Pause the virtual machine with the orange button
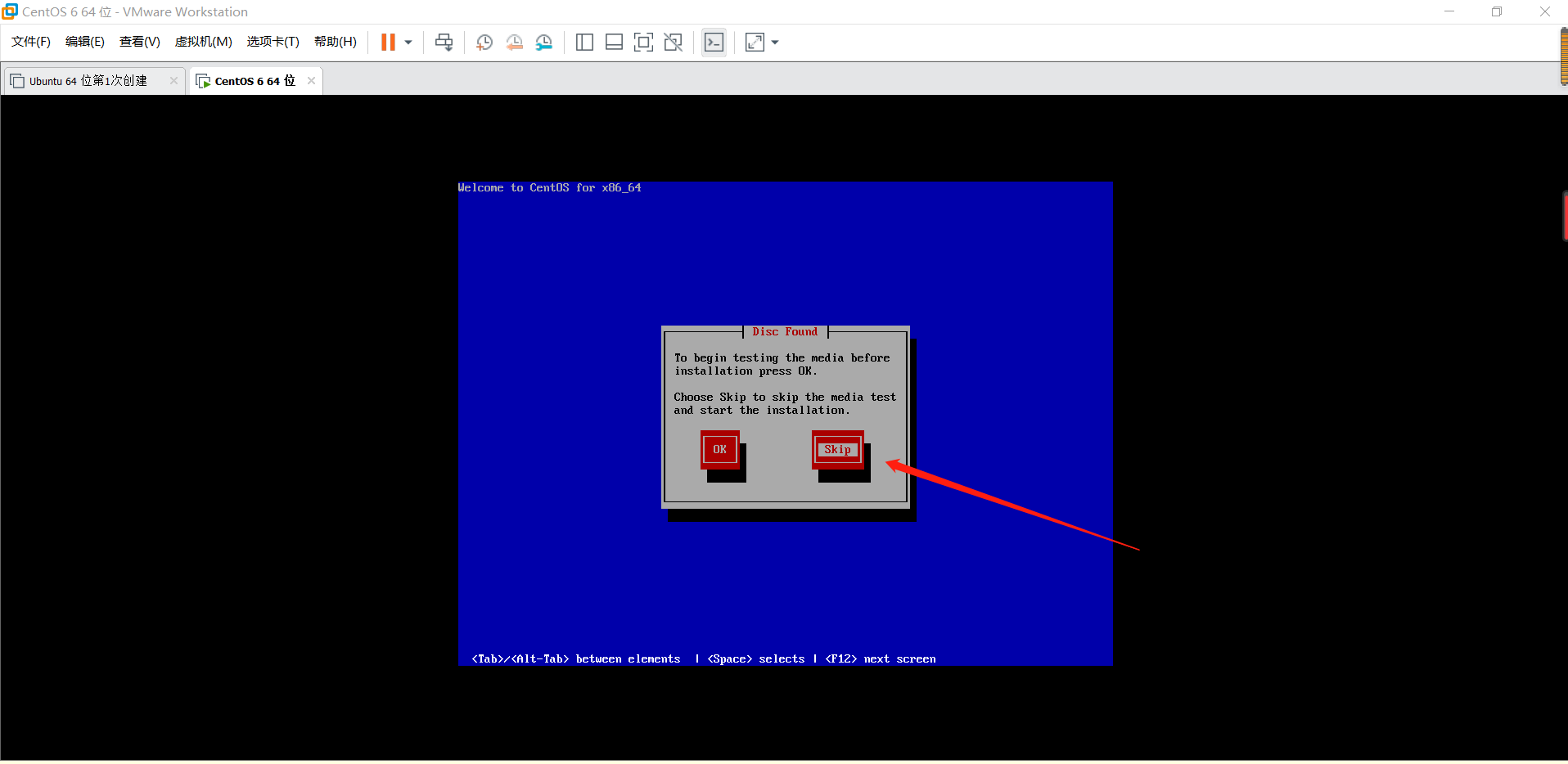Viewport: 1568px width, 764px height. 388,43
